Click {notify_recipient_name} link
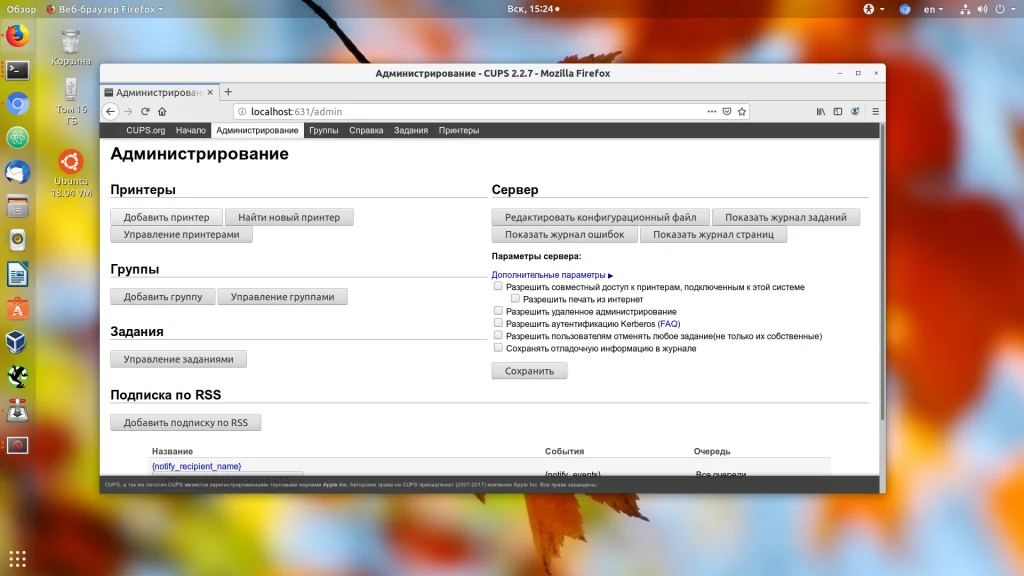Image resolution: width=1024 pixels, height=576 pixels. click(x=197, y=466)
